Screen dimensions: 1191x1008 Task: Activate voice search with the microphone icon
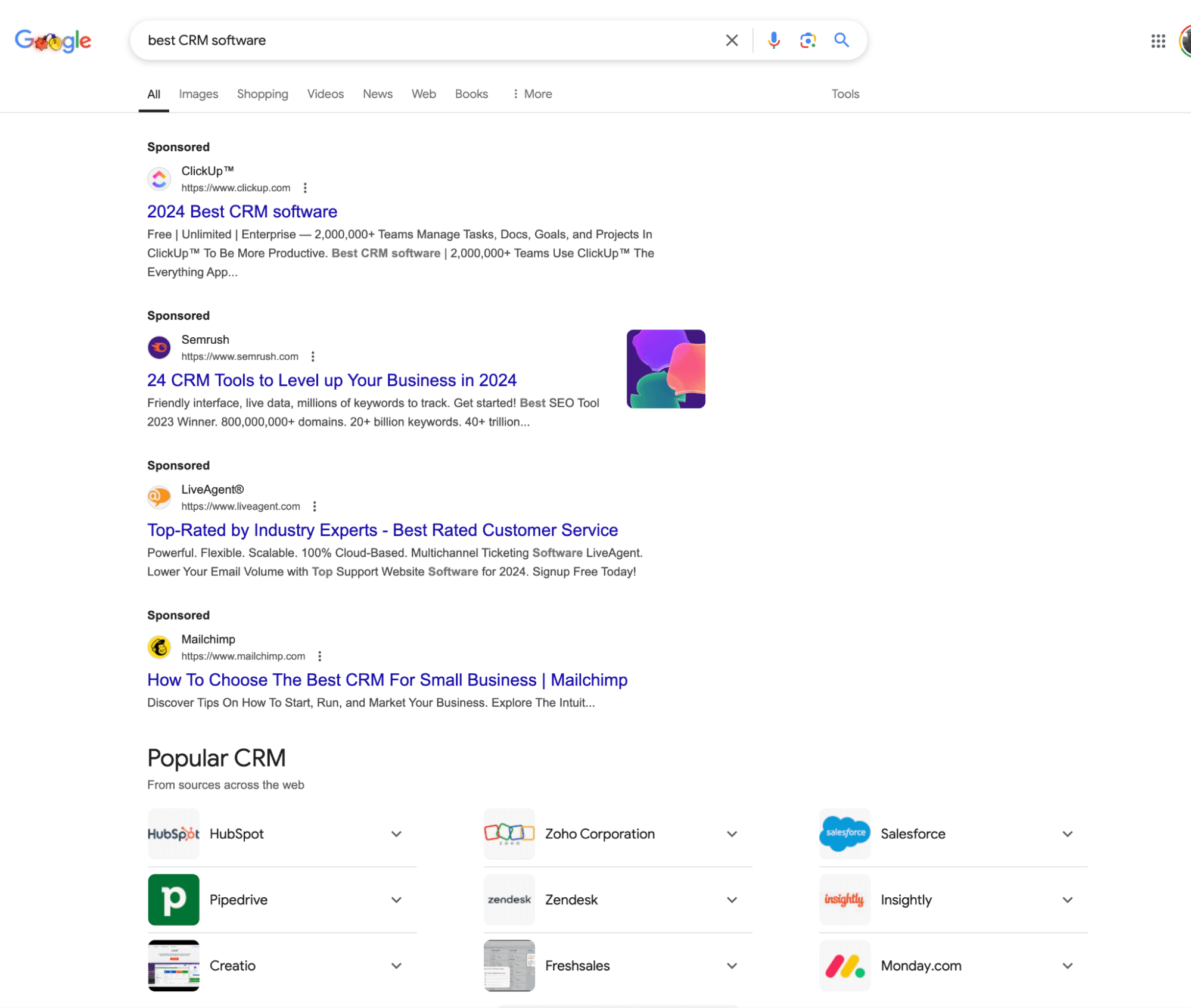tap(773, 40)
